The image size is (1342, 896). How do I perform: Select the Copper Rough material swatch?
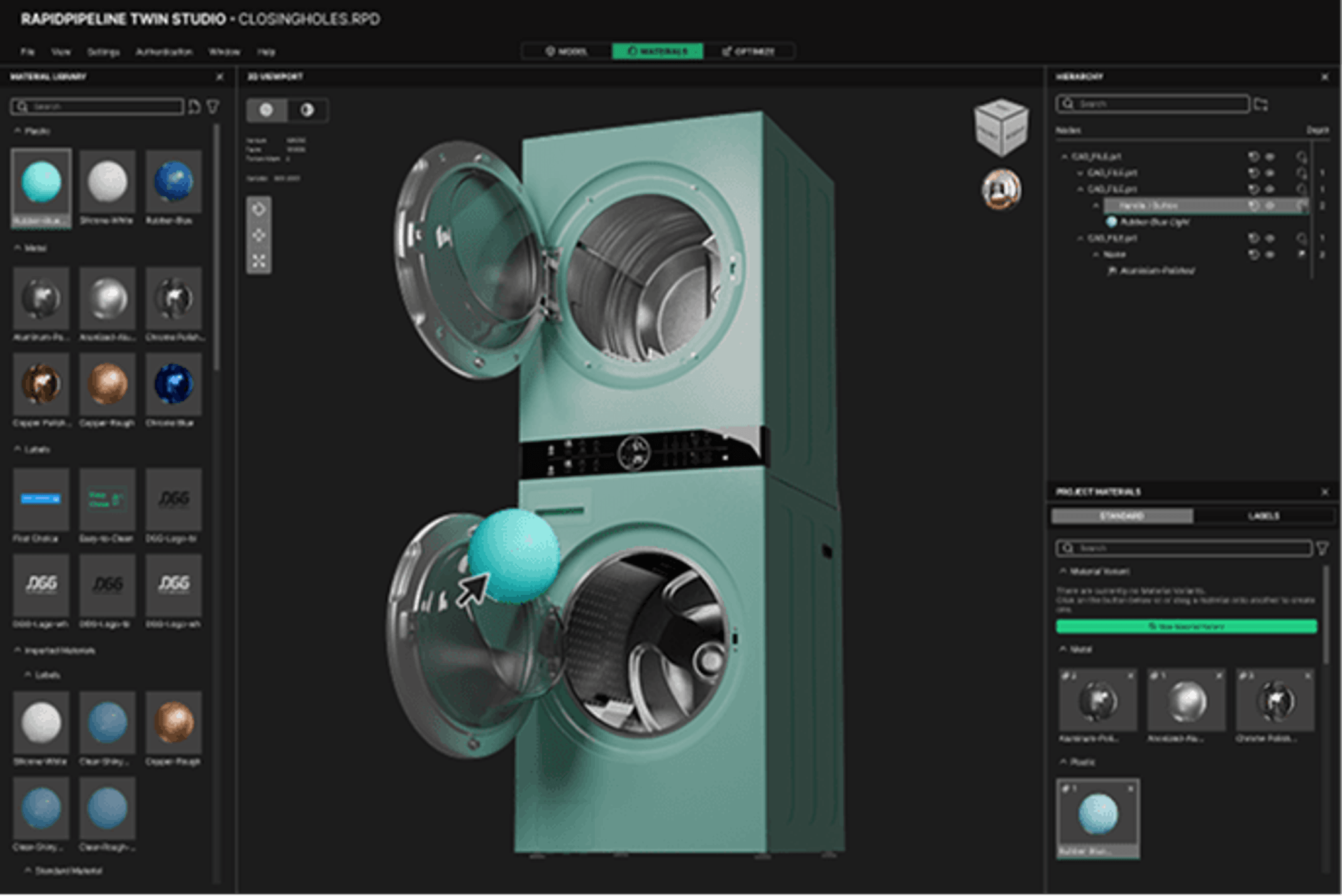[x=107, y=385]
